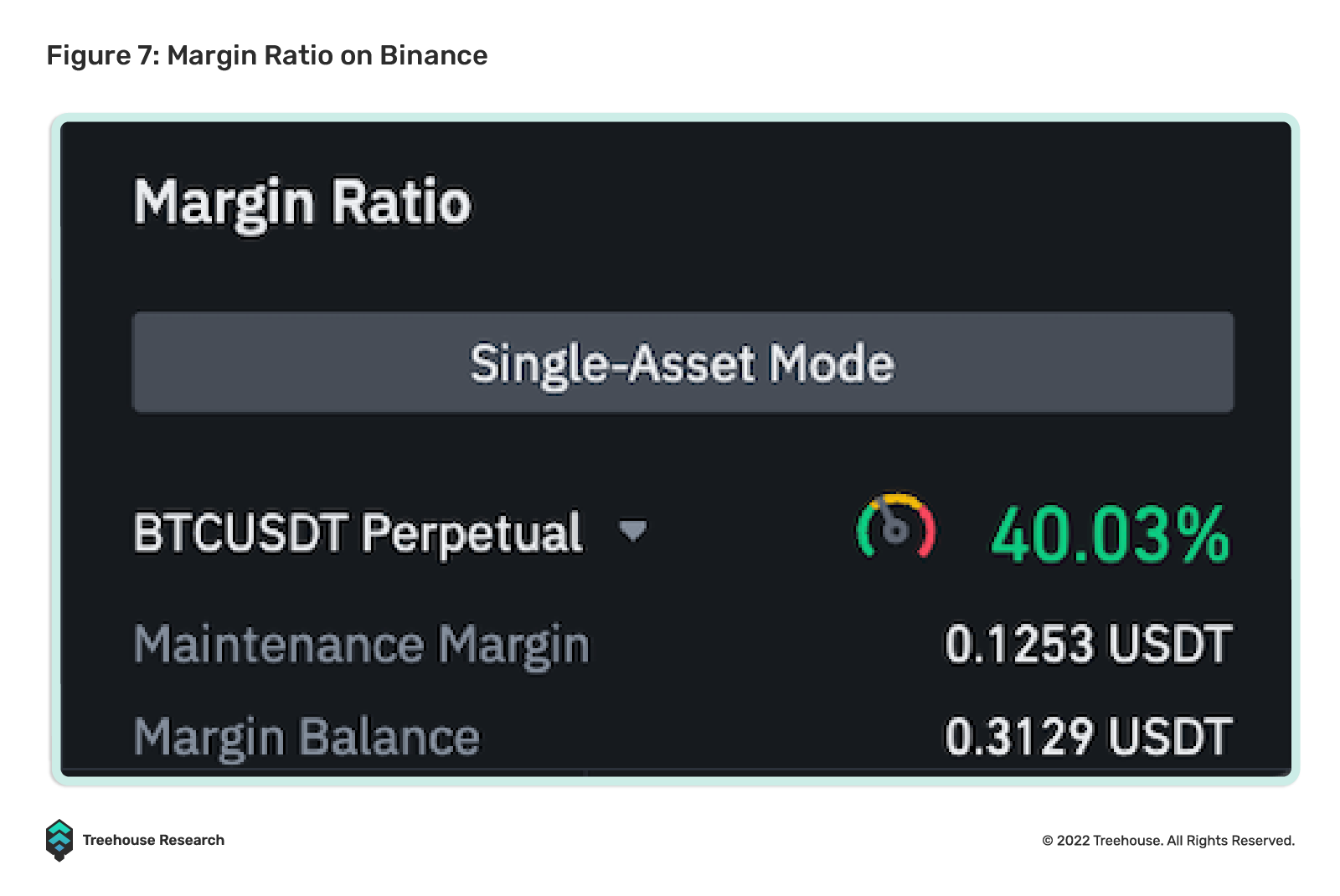
Task: Click the 2022 Treehouse copyright notice
Action: coord(1168,840)
